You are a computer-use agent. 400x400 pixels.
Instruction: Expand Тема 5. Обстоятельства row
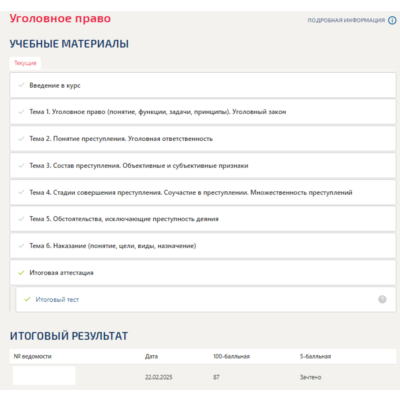pos(203,219)
